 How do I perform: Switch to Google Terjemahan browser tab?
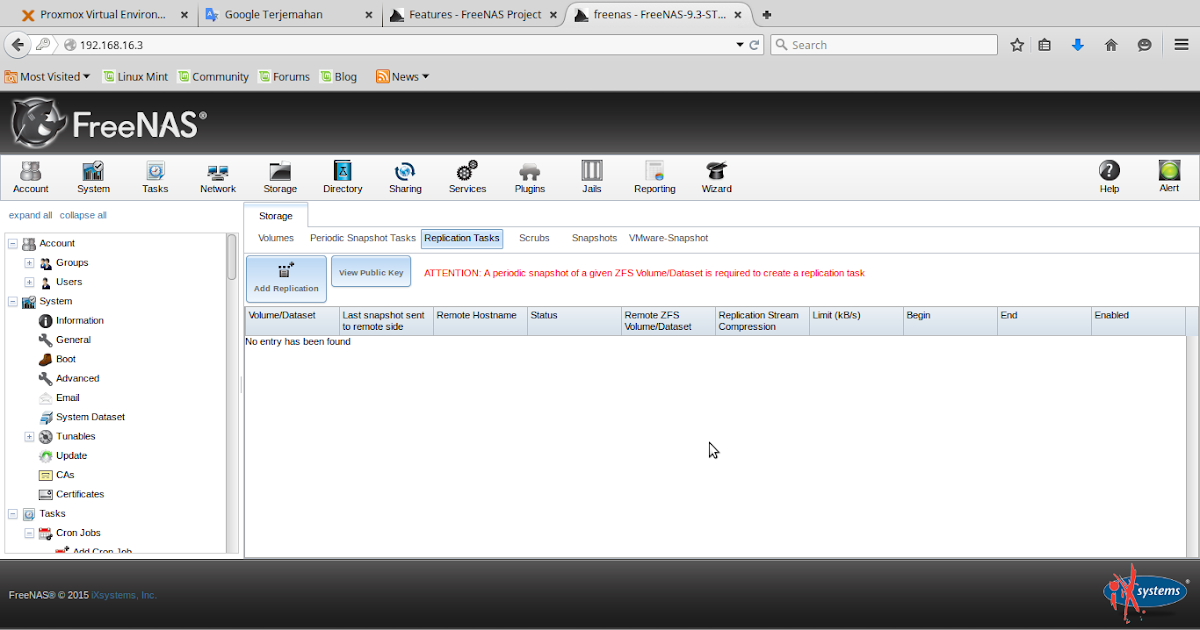(x=289, y=14)
